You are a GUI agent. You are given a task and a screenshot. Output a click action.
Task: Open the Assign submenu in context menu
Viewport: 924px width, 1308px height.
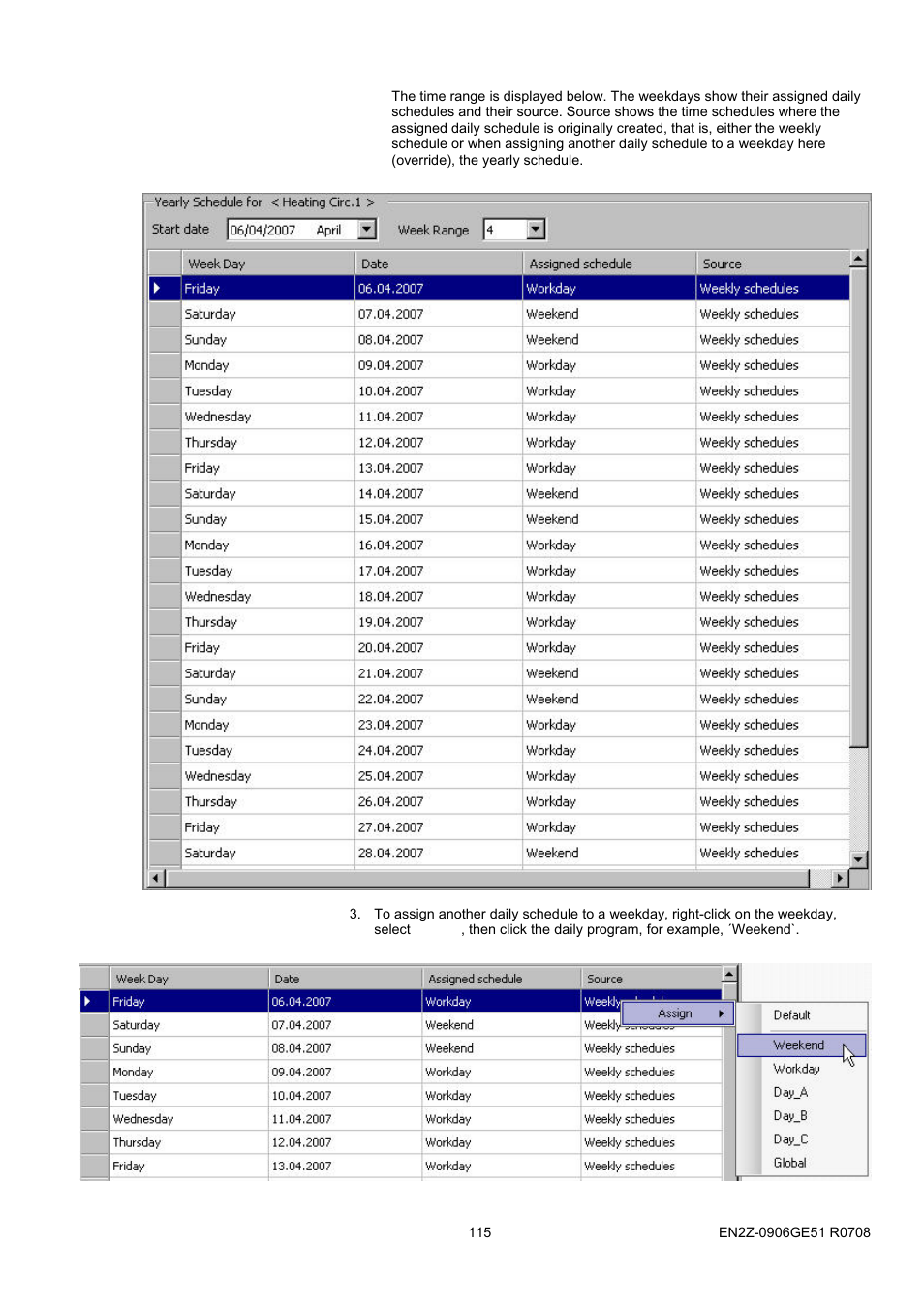[678, 1013]
